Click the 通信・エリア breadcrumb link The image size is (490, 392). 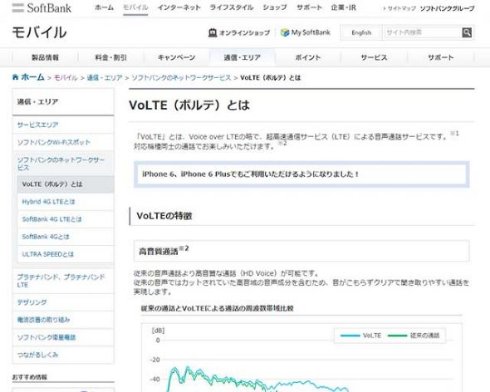pos(104,78)
